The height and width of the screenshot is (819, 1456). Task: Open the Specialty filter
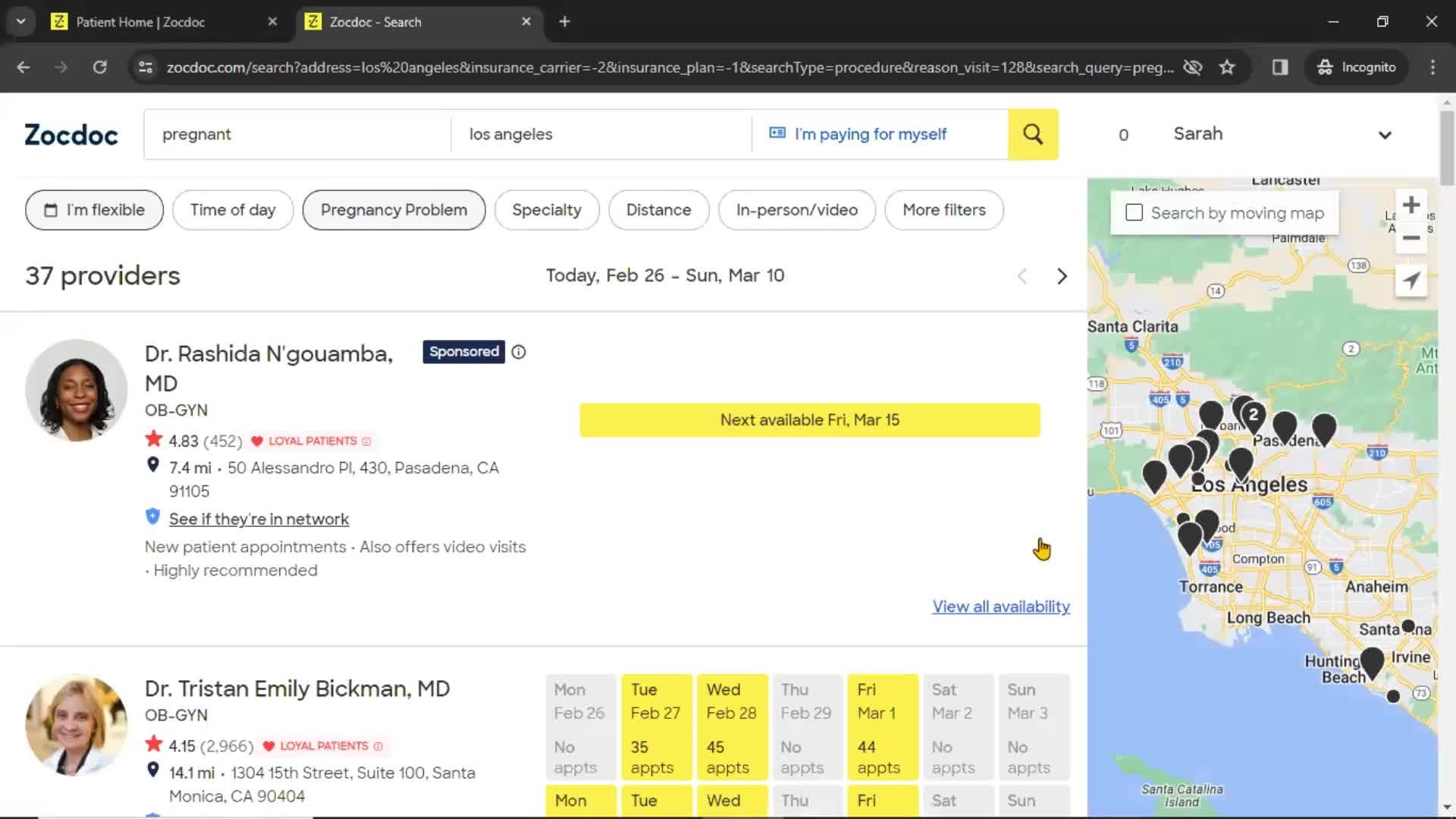click(x=547, y=210)
